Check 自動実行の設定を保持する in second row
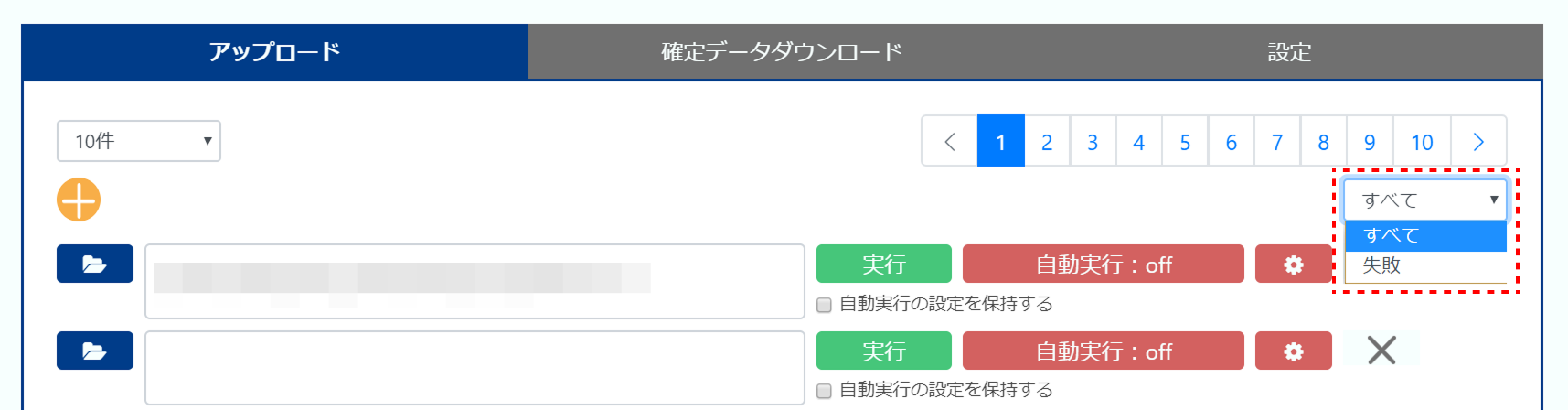Viewport: 1568px width, 410px height. 824,391
